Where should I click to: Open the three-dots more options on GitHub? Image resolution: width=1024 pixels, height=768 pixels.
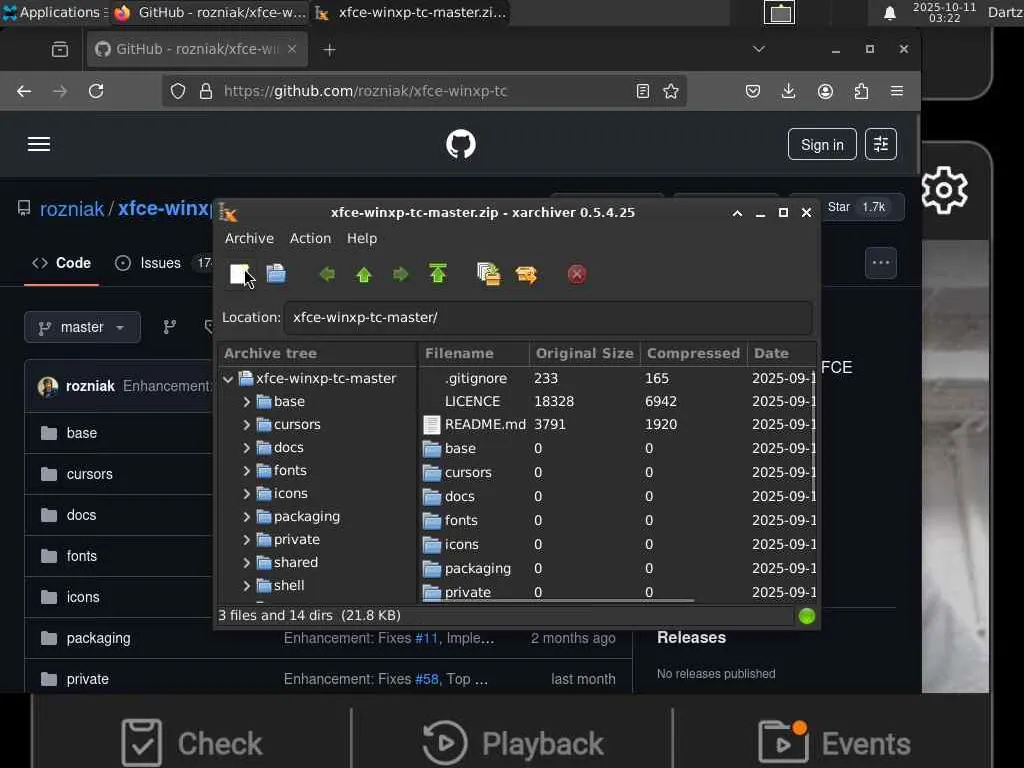tap(881, 263)
